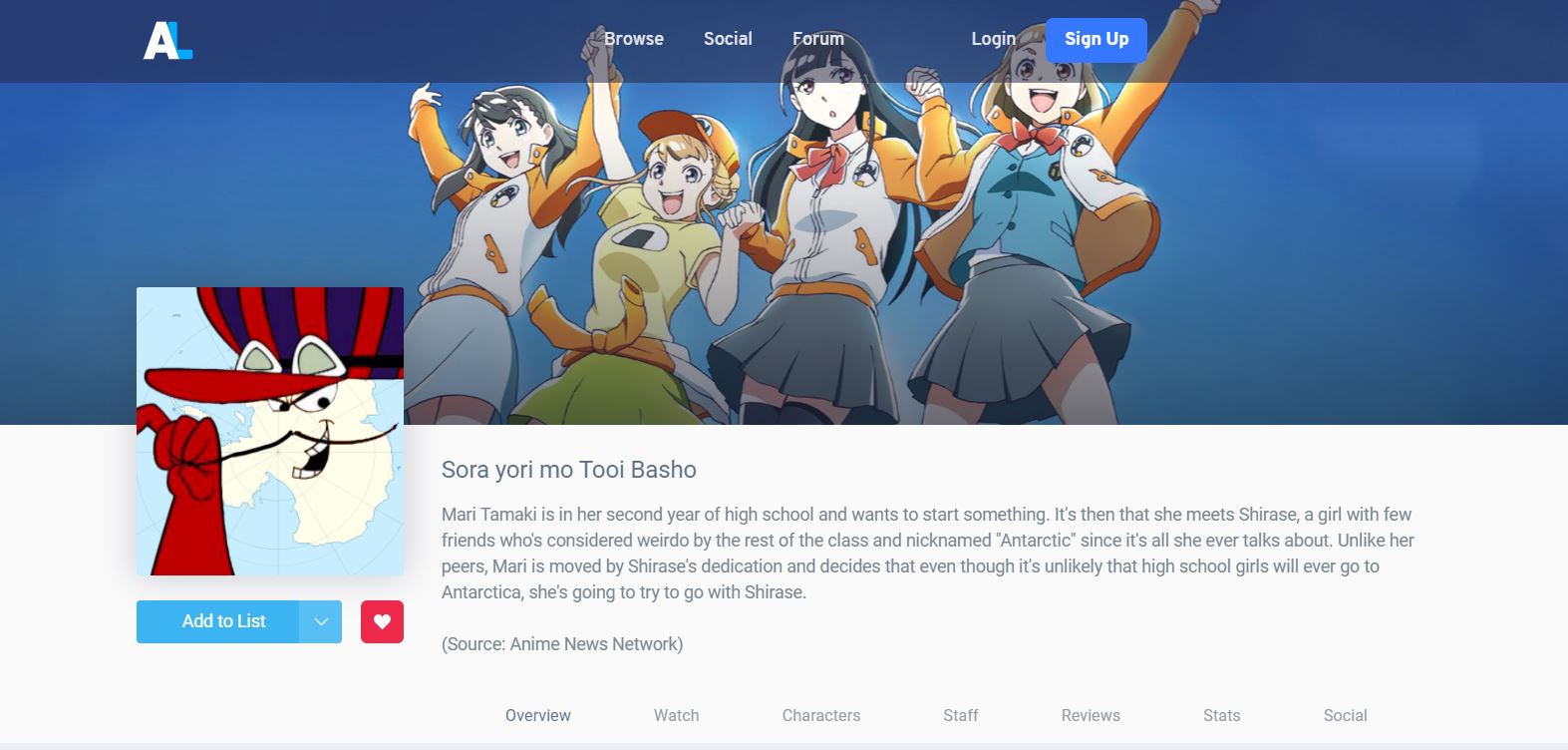Switch to the Watch tab
Viewport: 1568px width, 750px height.
point(677,715)
